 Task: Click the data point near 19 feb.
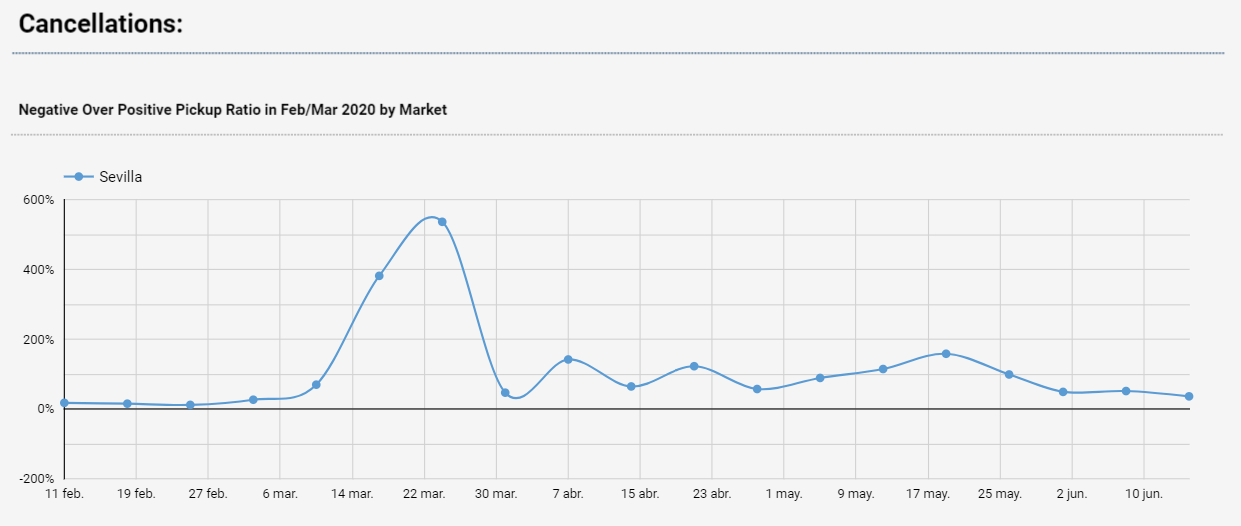(127, 404)
